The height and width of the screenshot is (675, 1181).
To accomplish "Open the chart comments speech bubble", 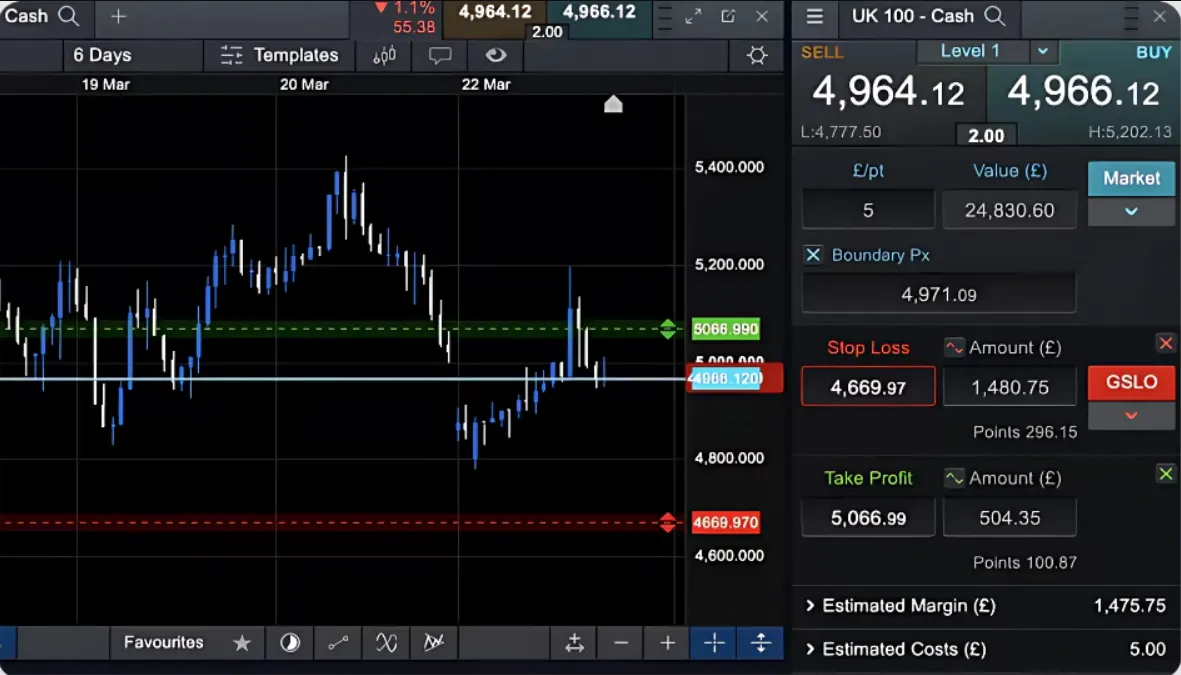I will pyautogui.click(x=440, y=55).
